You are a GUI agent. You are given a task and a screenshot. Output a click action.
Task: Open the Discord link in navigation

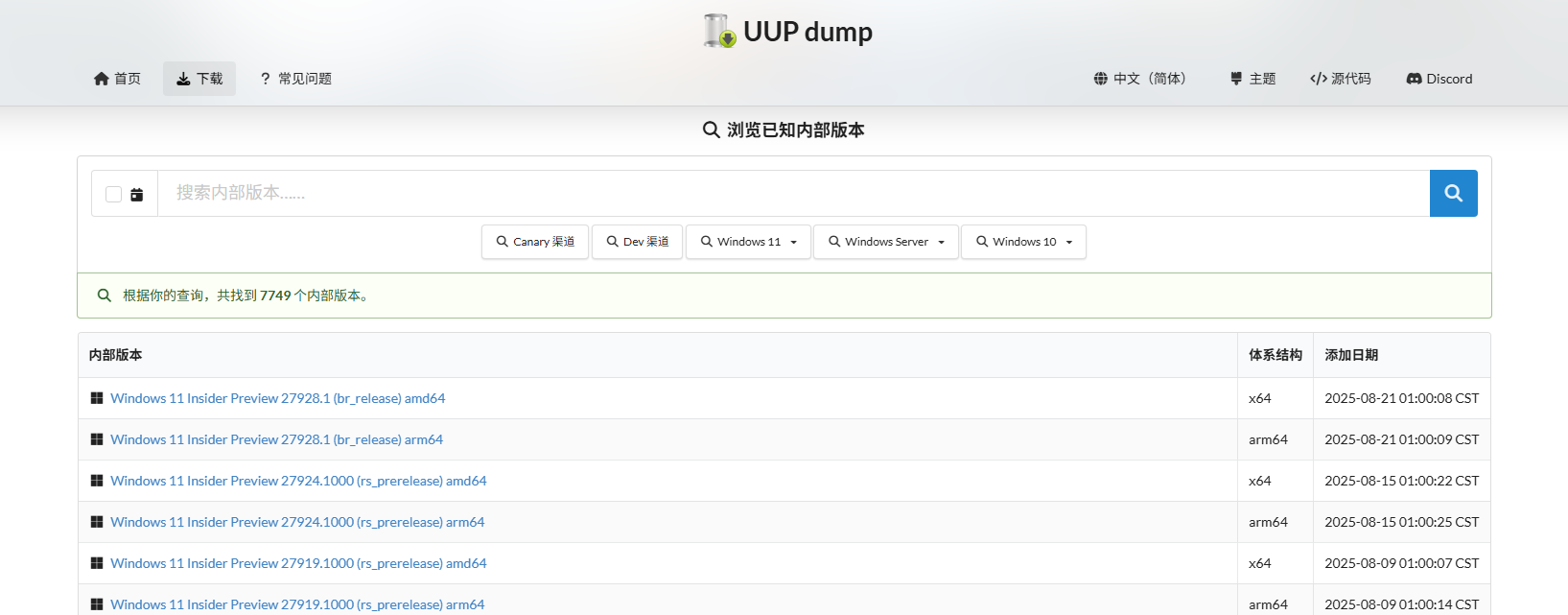click(x=1439, y=79)
